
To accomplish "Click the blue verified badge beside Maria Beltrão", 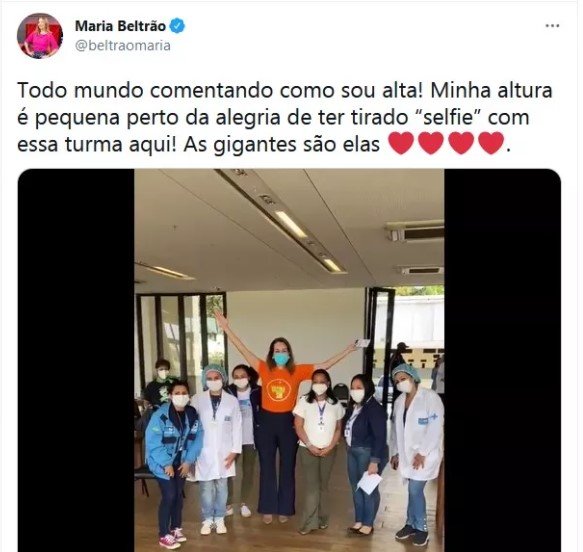I will click(x=178, y=26).
